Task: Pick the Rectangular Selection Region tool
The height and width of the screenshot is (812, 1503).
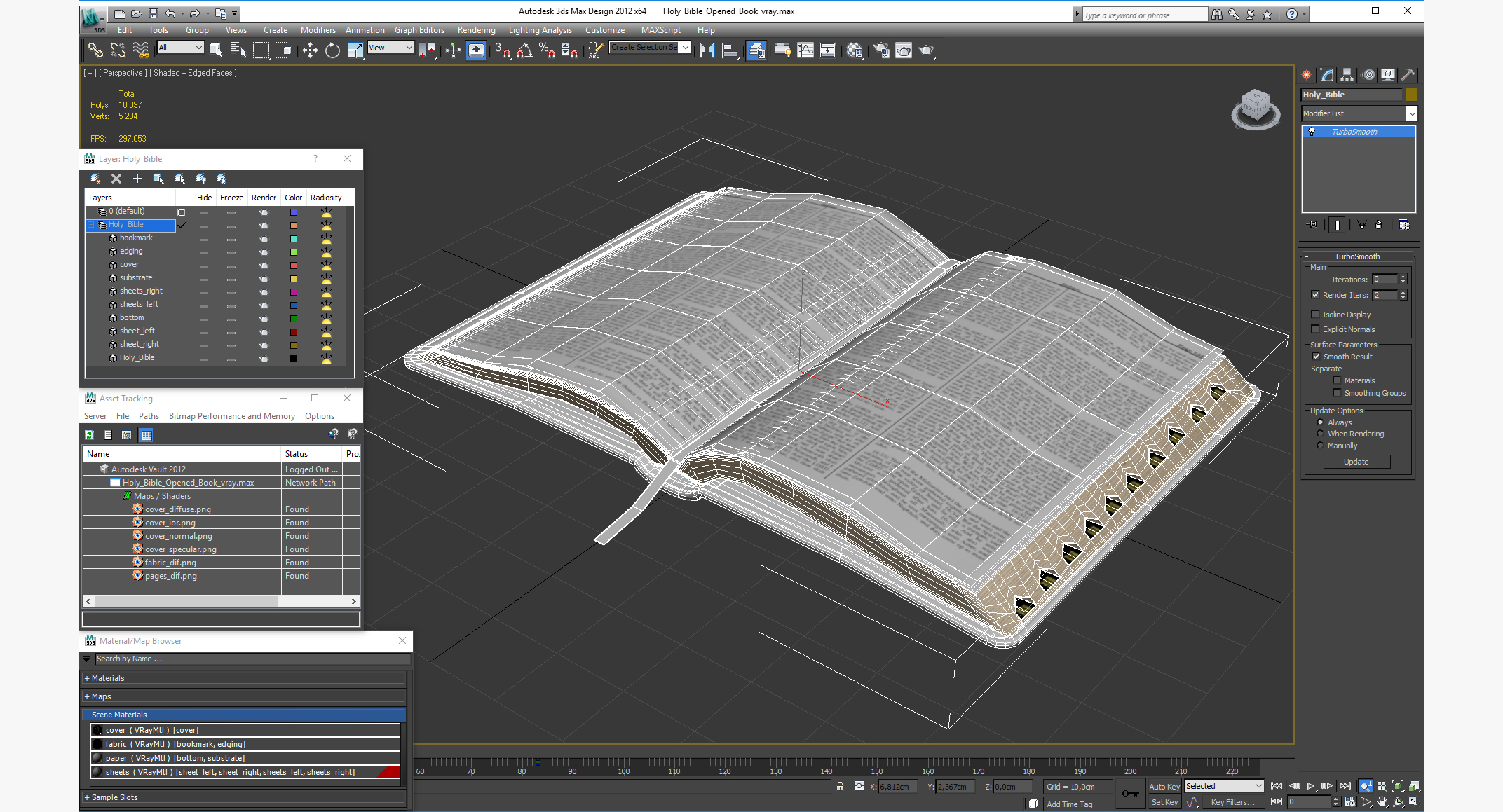Action: coord(261,50)
